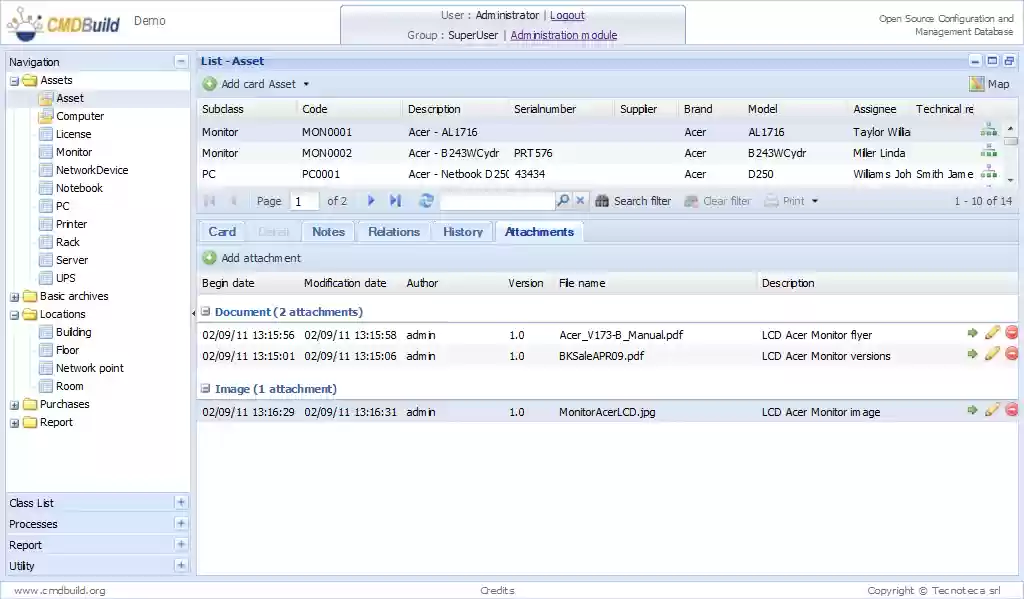Switch to the History tab
Viewport: 1024px width, 599px height.
[x=462, y=231]
